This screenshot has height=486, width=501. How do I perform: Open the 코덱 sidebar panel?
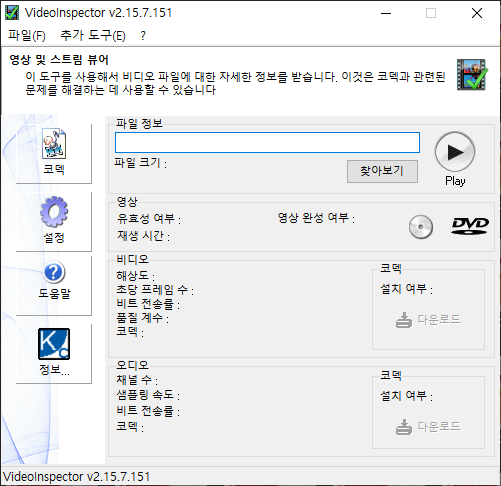(54, 153)
